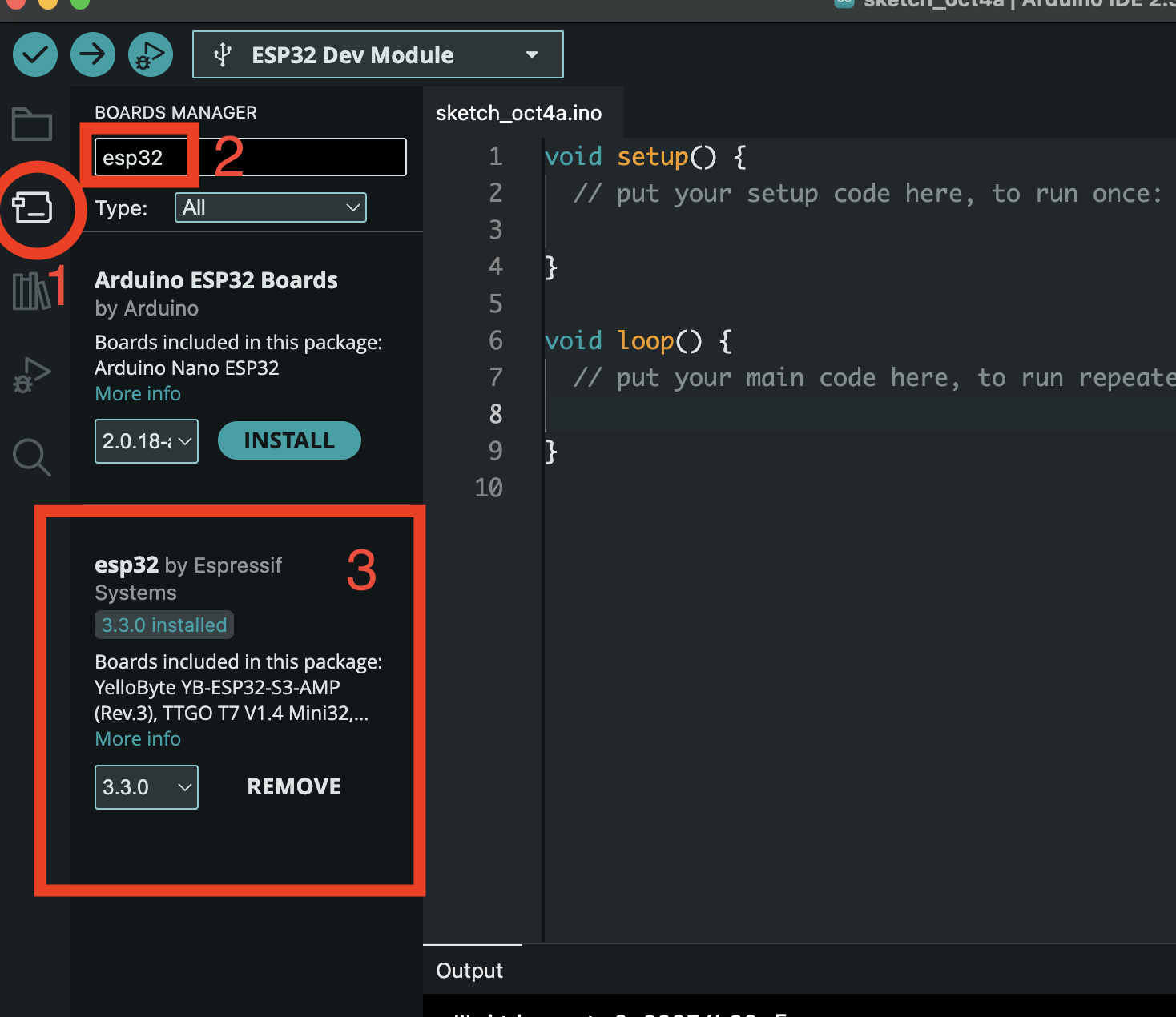
Task: Open the Debug panel in sidebar
Action: (32, 375)
